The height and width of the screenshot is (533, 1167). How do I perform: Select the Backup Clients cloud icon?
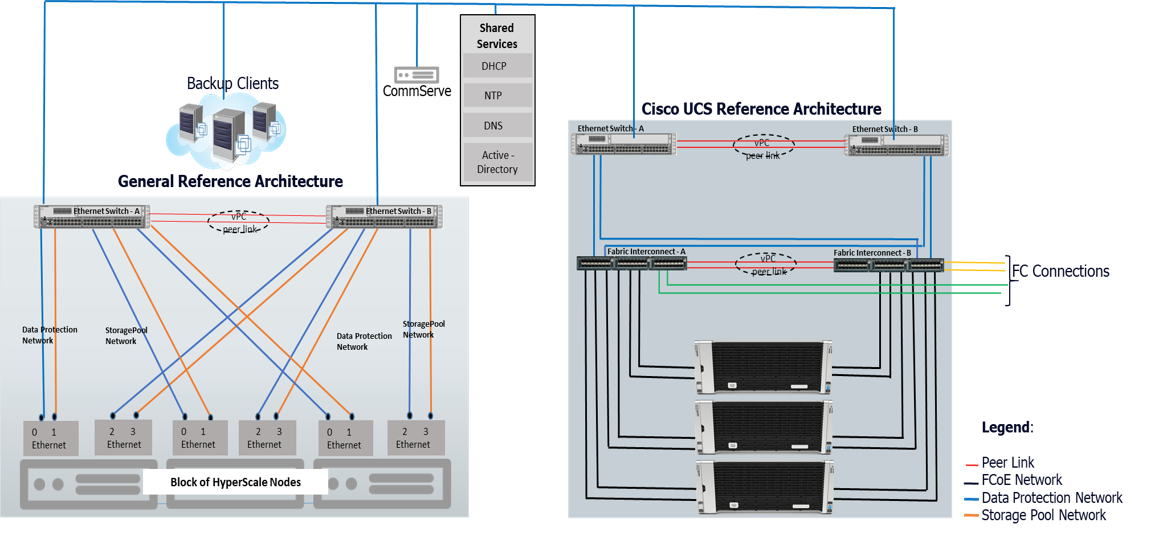pos(226,130)
